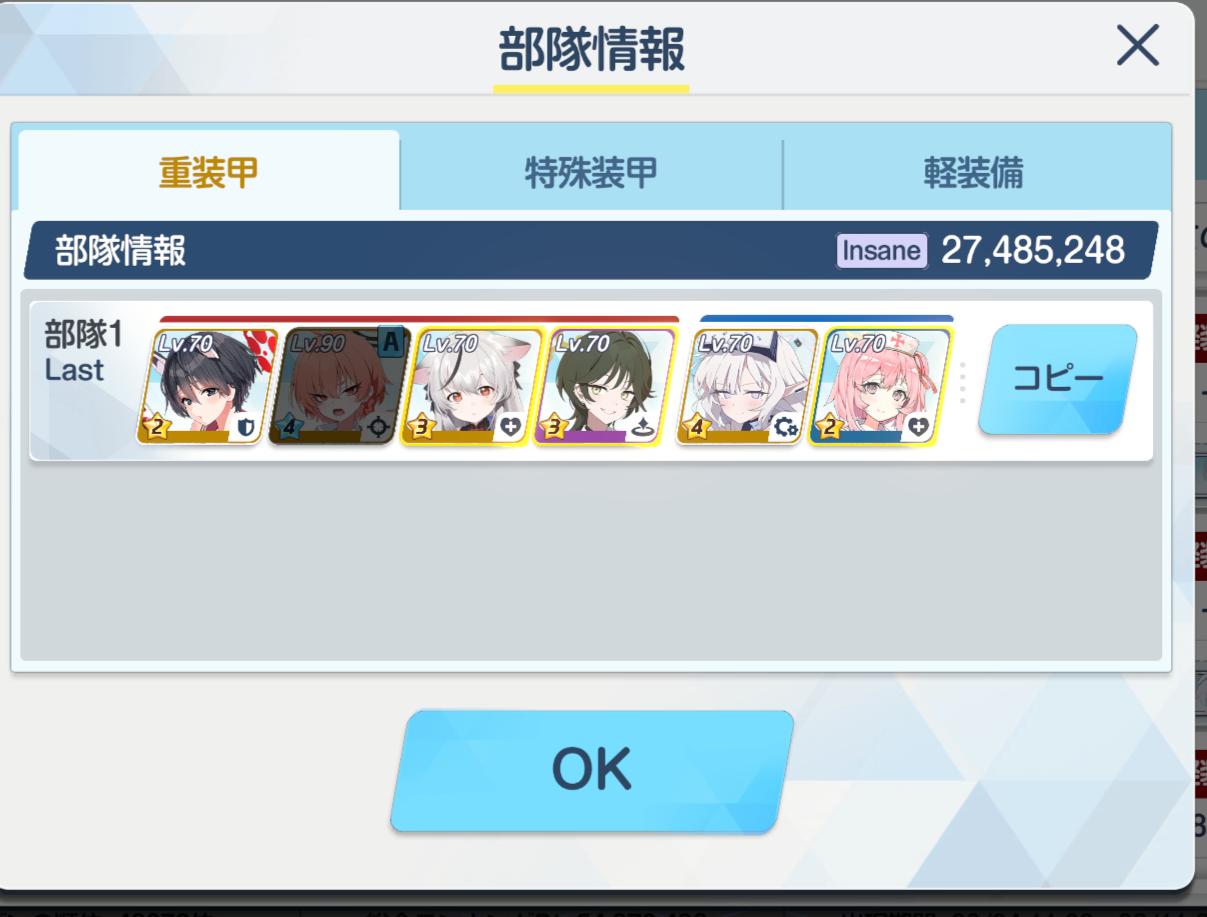This screenshot has width=1207, height=917.
Task: Click the gear role icon on horned white-haired student
Action: coord(786,428)
